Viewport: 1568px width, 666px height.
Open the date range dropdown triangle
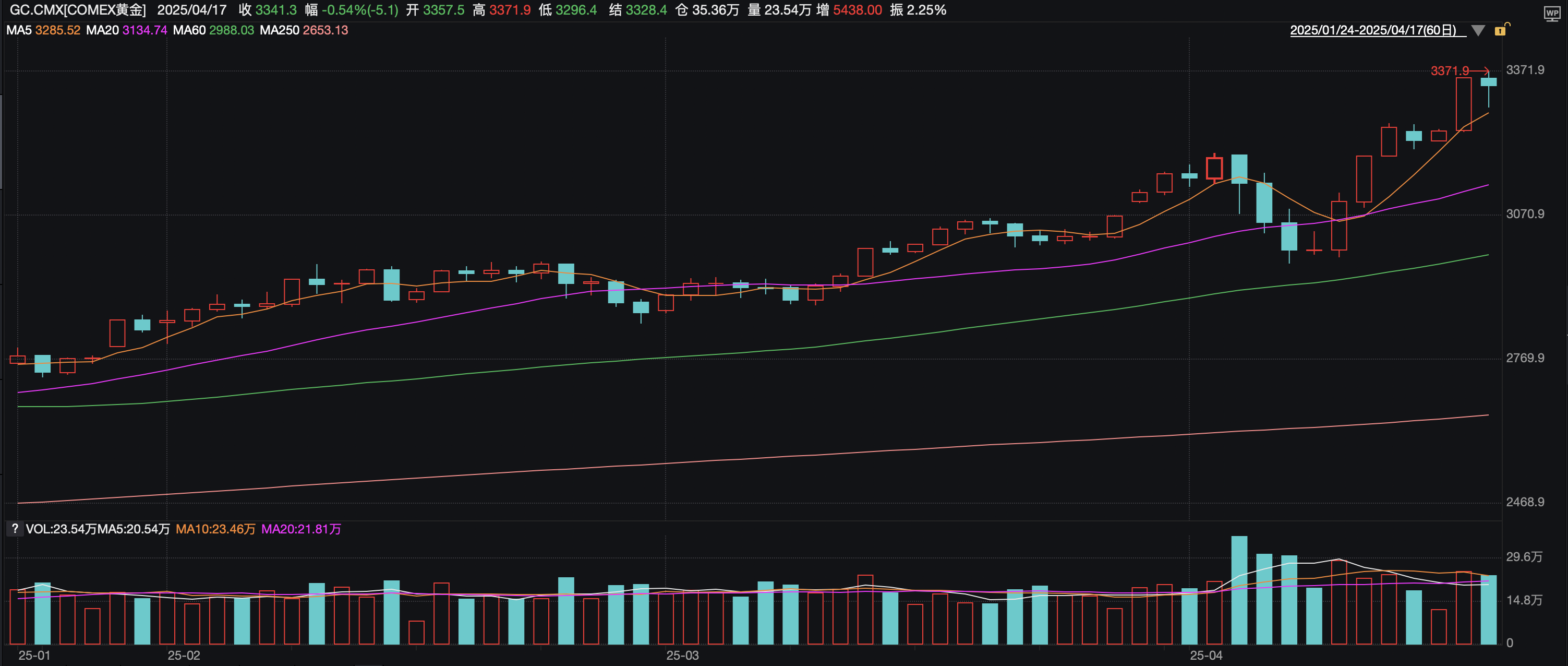1478,30
